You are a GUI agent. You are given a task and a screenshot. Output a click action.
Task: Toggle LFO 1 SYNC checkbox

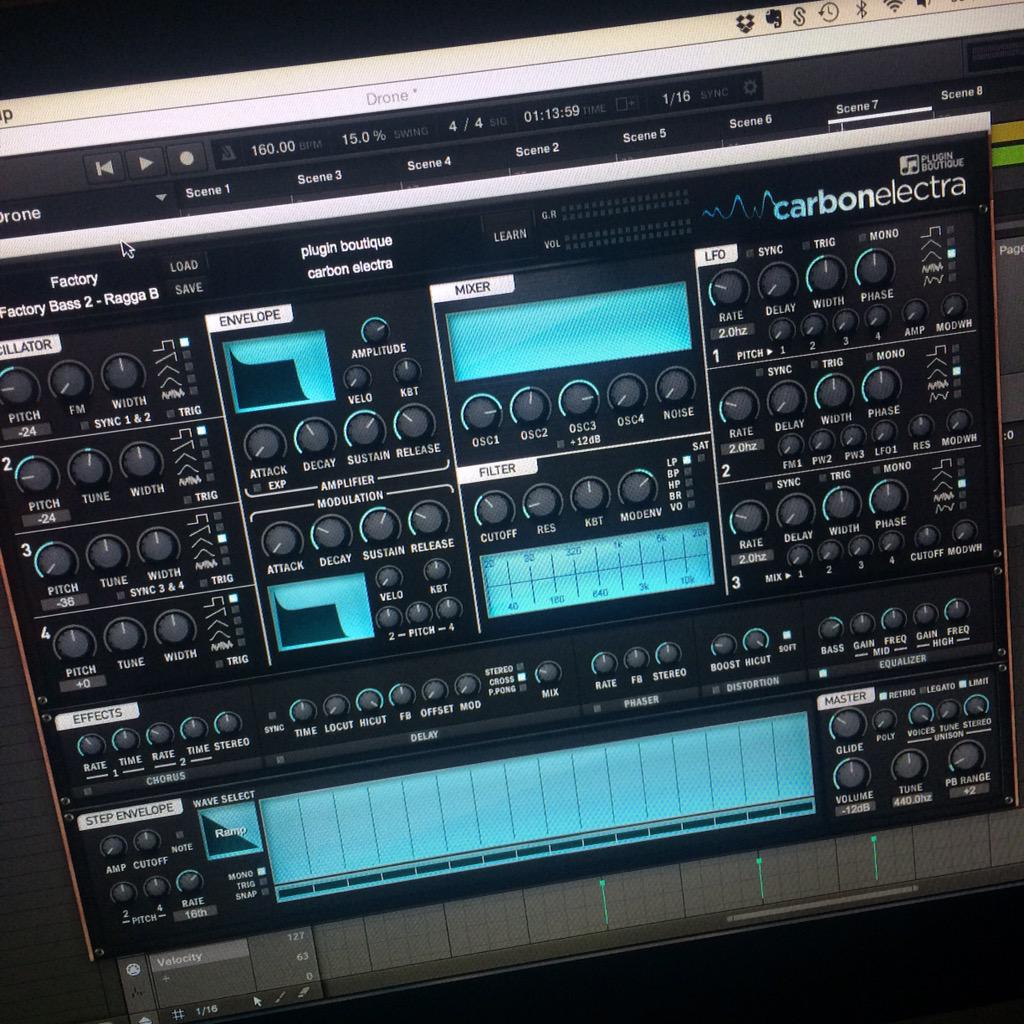click(749, 253)
